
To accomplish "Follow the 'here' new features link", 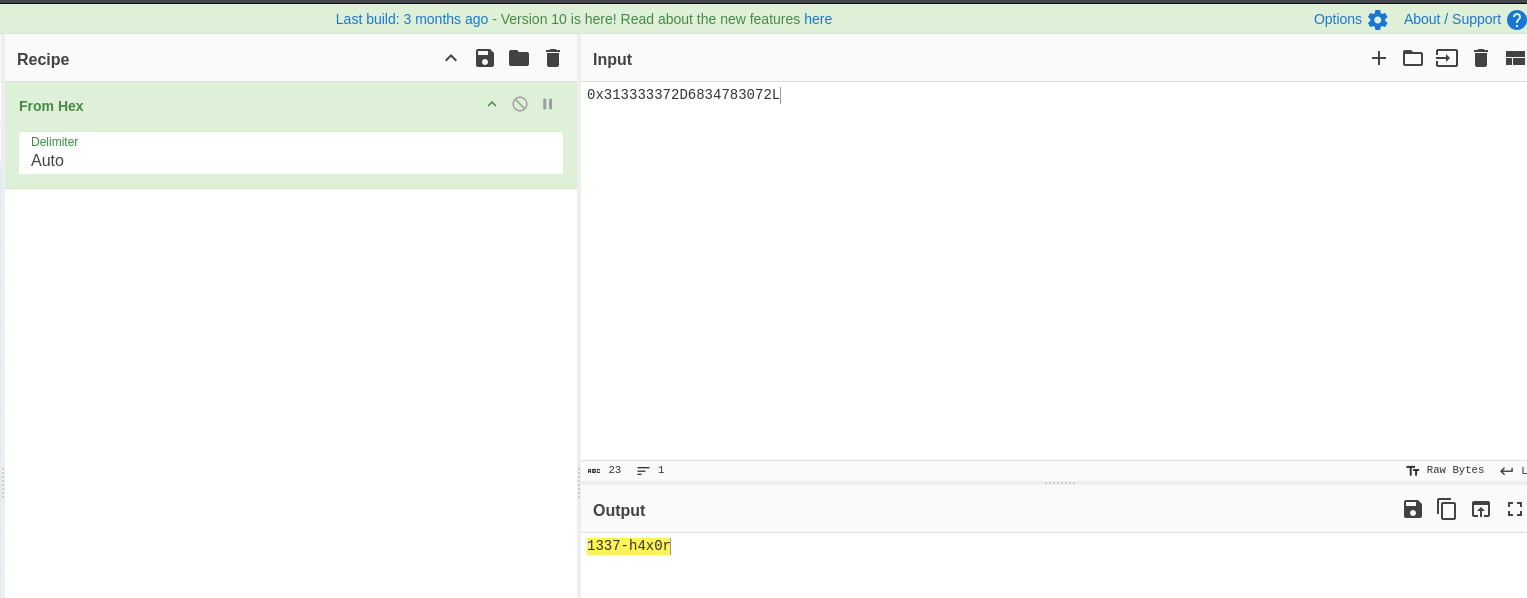I will (x=818, y=19).
